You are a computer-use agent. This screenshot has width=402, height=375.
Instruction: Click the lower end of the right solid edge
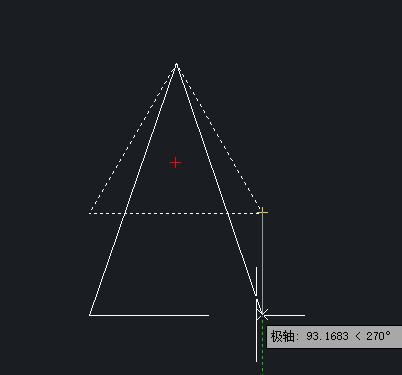[x=256, y=295]
